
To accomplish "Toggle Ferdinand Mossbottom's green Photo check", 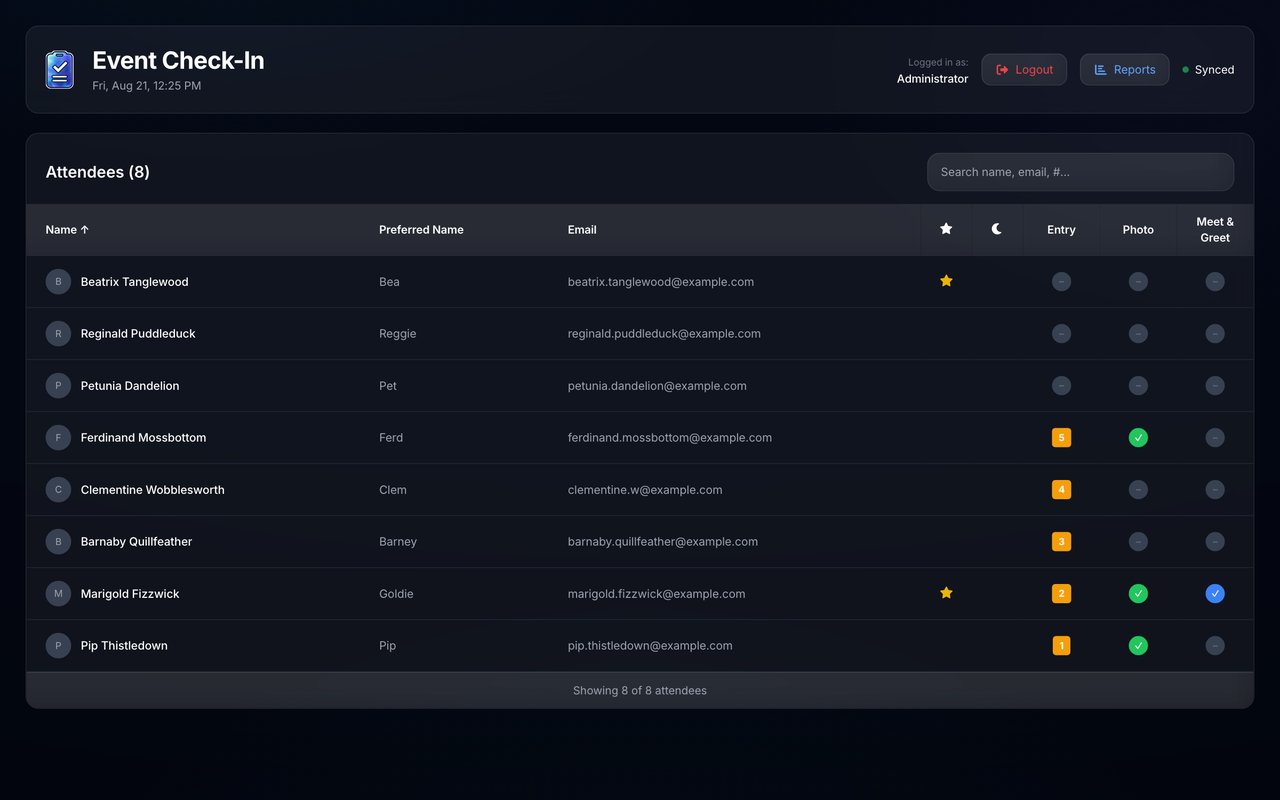I will (1138, 437).
